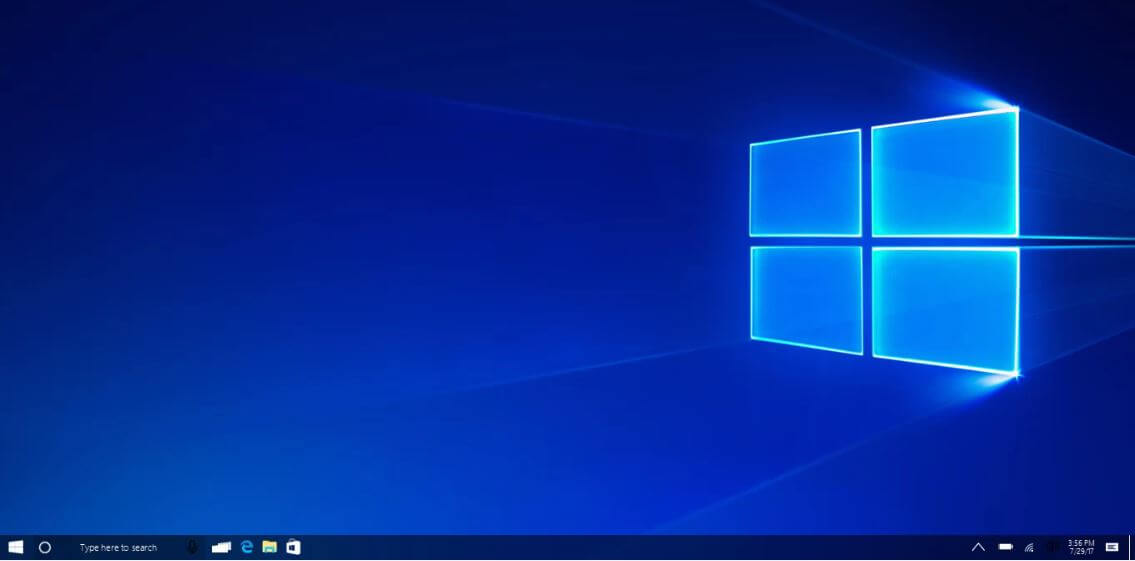1135x561 pixels.
Task: Open File Explorer from the taskbar
Action: click(270, 547)
